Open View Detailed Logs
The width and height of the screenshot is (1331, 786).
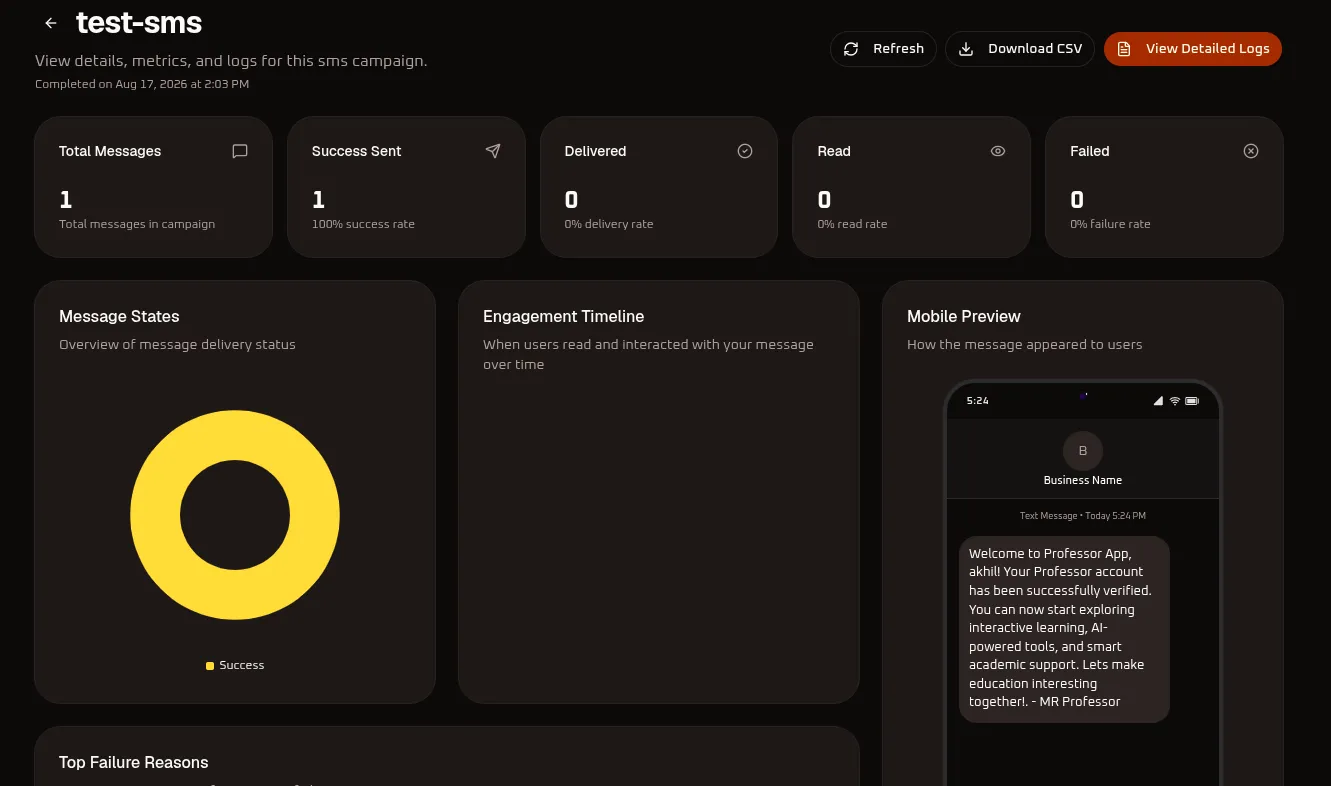(1193, 49)
